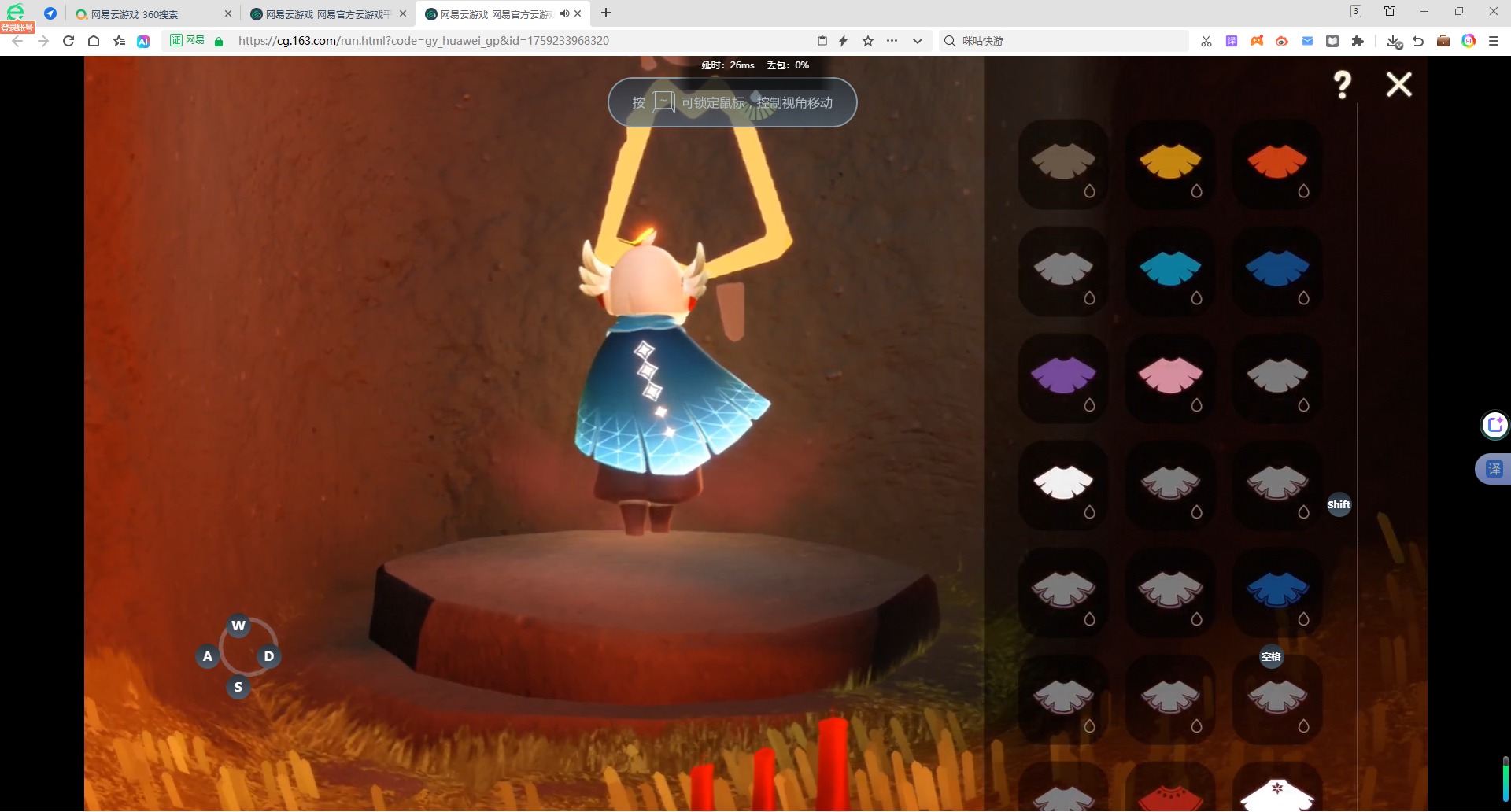Click the Shift key overlay button
The height and width of the screenshot is (812, 1511).
[1339, 505]
